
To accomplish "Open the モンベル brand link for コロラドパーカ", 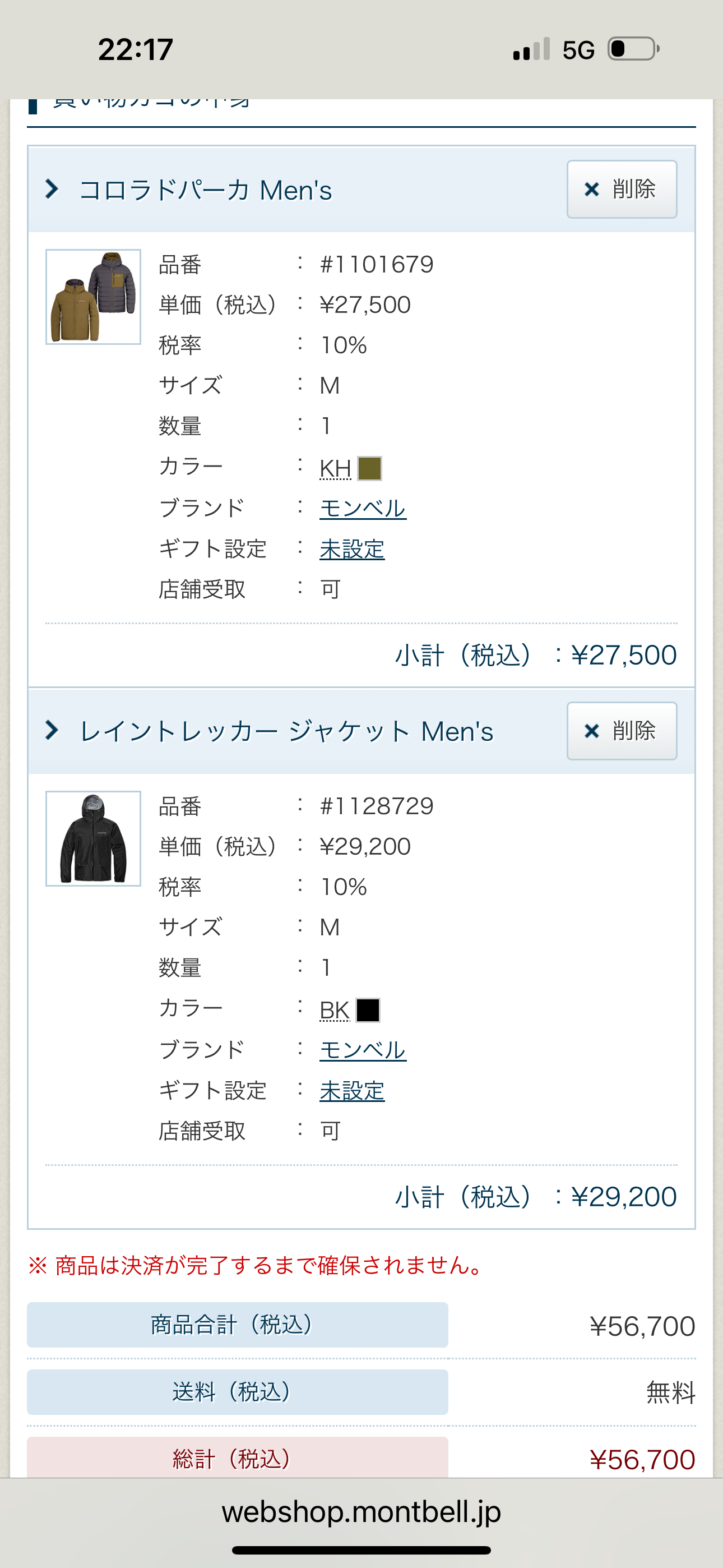I will tap(363, 508).
